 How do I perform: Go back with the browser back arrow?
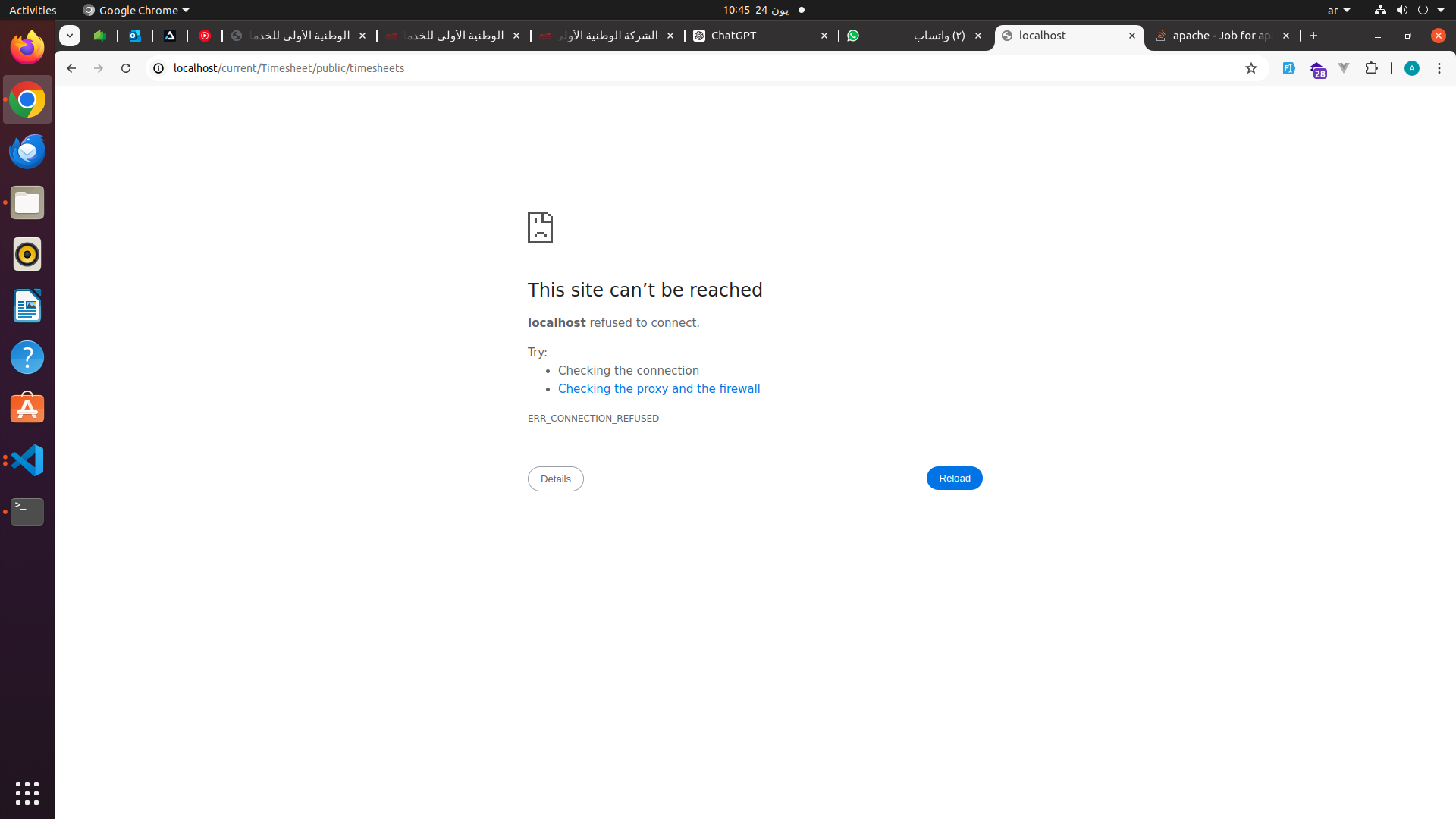(x=71, y=68)
